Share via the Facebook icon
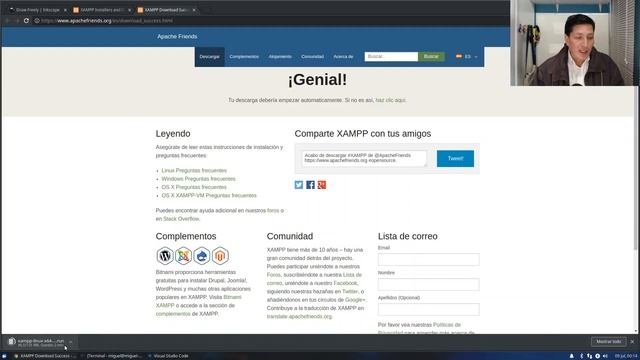This screenshot has height=360, width=640. pos(310,185)
